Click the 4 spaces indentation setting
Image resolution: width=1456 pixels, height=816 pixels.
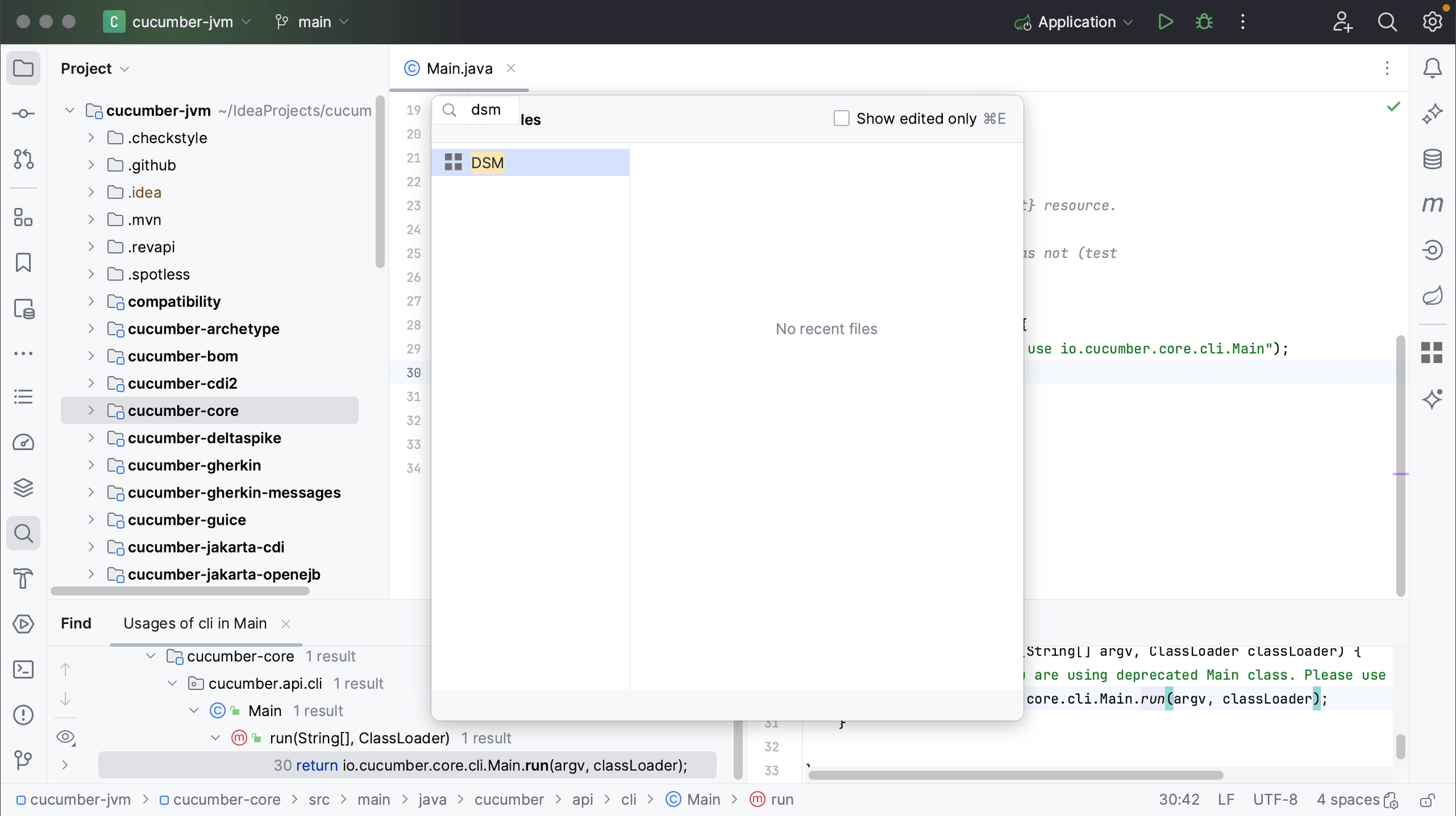click(1348, 799)
